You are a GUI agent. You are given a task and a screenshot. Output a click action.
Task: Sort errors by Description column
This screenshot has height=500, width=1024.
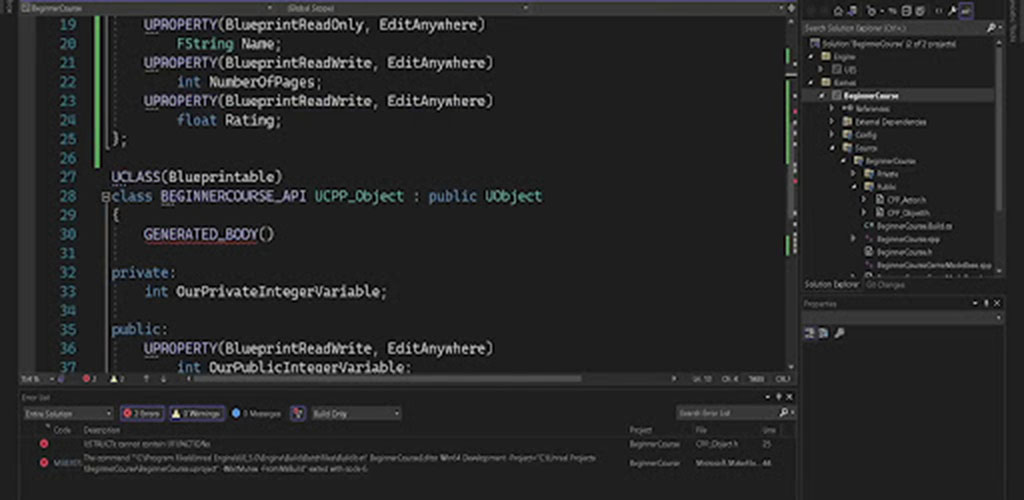(102, 430)
